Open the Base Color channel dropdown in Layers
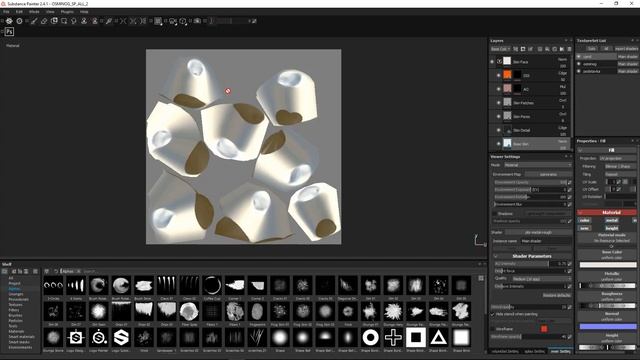640x360 pixels. click(x=500, y=49)
